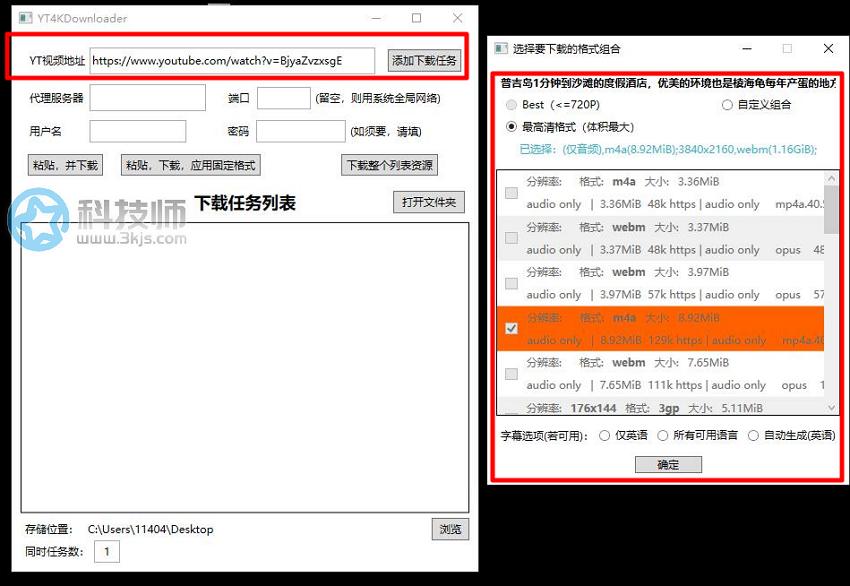
Task: Uncheck the m4a 8.92MiB format checkbox
Action: point(511,329)
